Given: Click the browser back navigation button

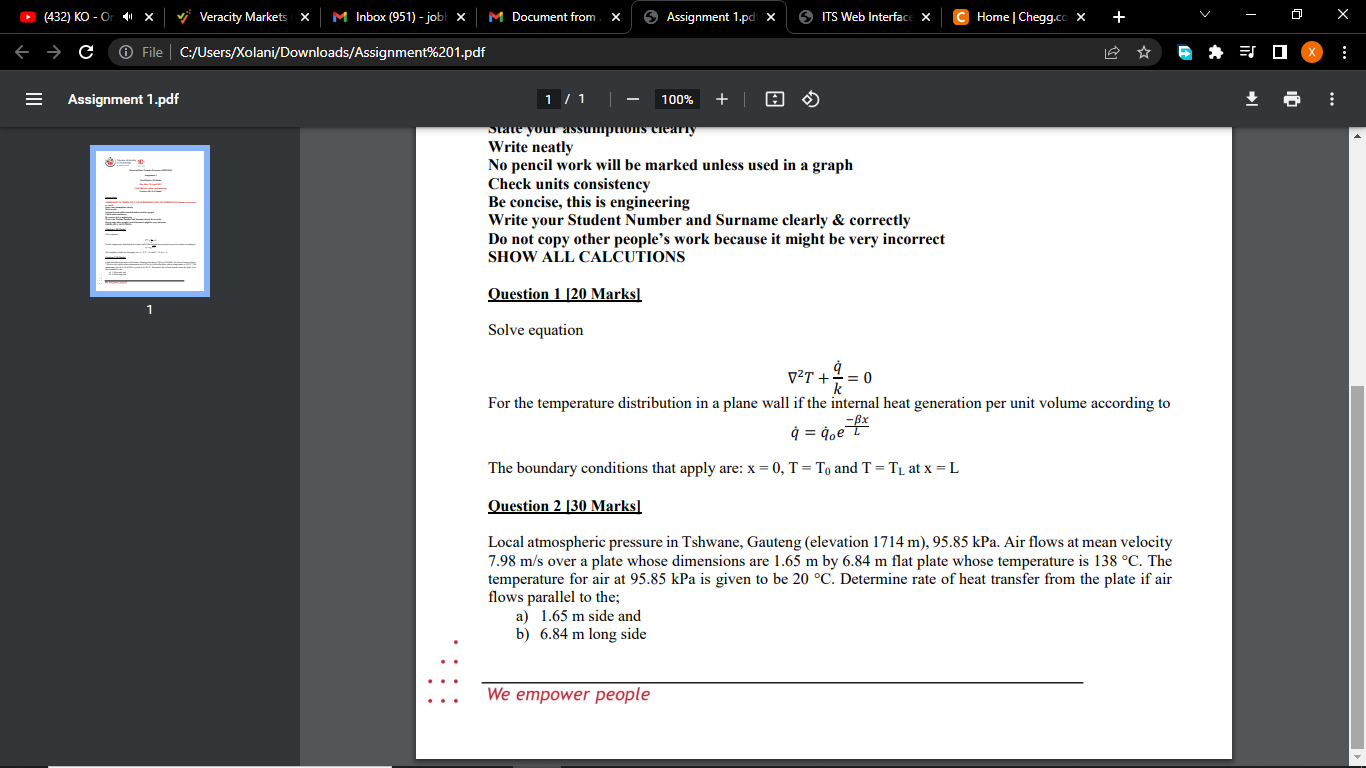Looking at the screenshot, I should (21, 52).
